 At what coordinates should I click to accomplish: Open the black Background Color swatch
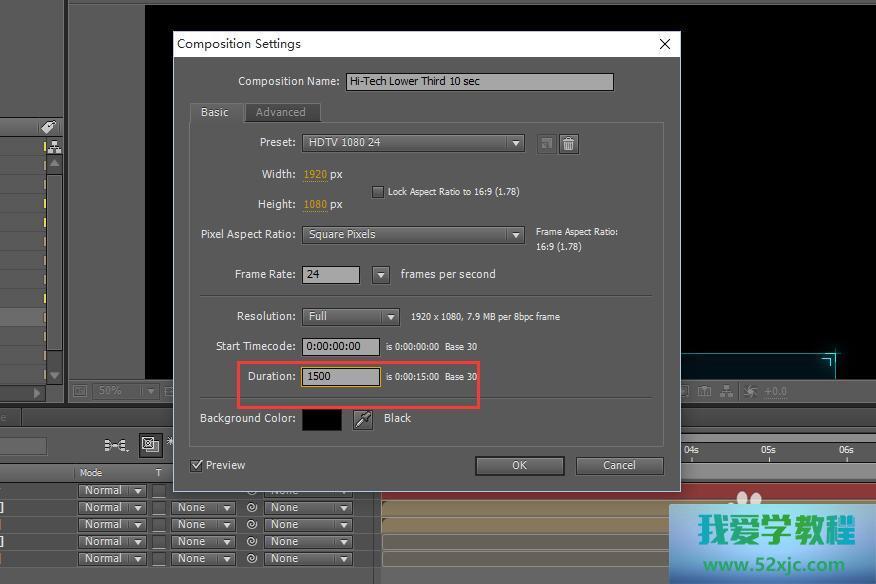pos(321,419)
